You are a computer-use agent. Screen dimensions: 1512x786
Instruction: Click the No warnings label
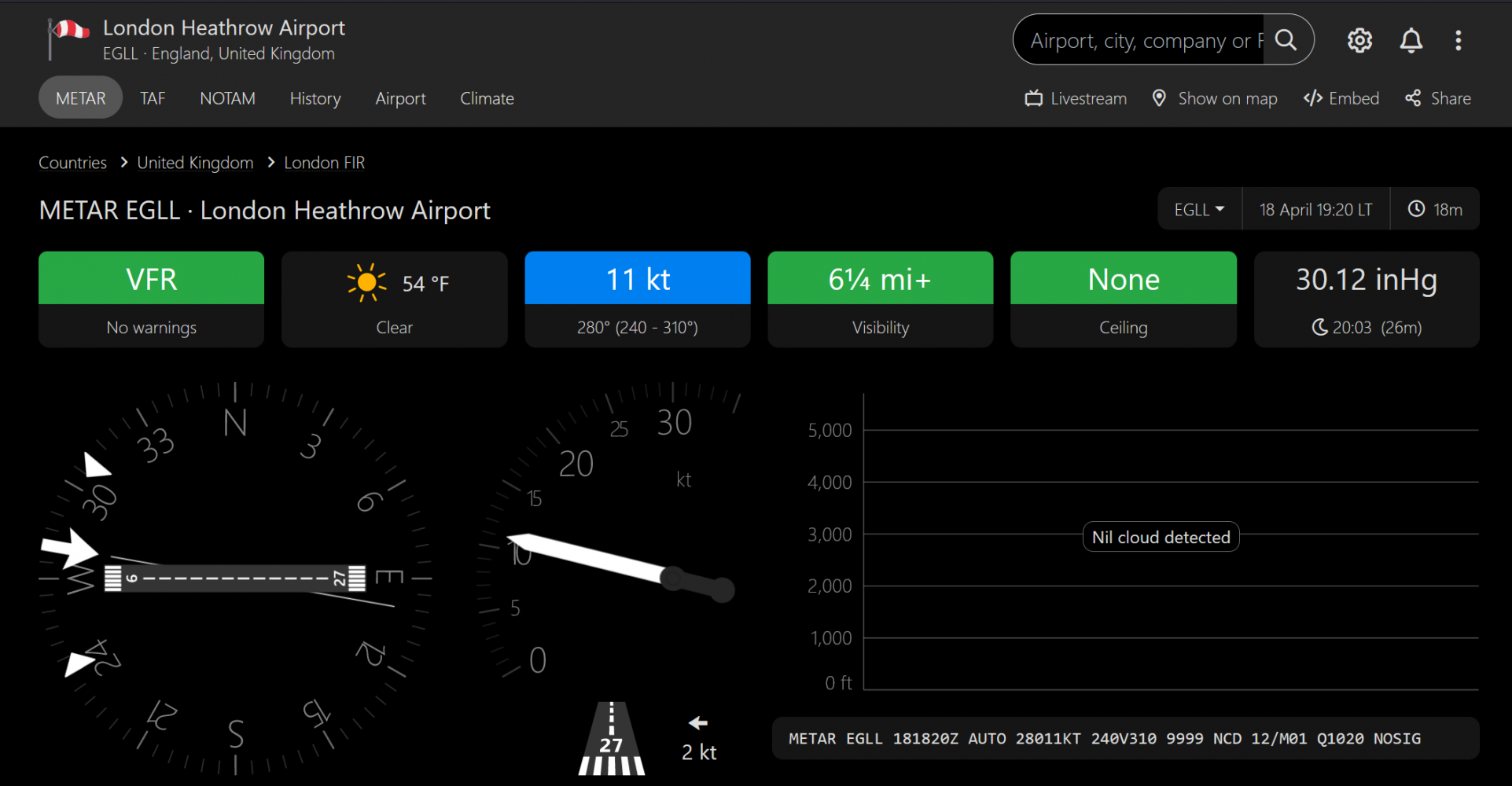[151, 327]
